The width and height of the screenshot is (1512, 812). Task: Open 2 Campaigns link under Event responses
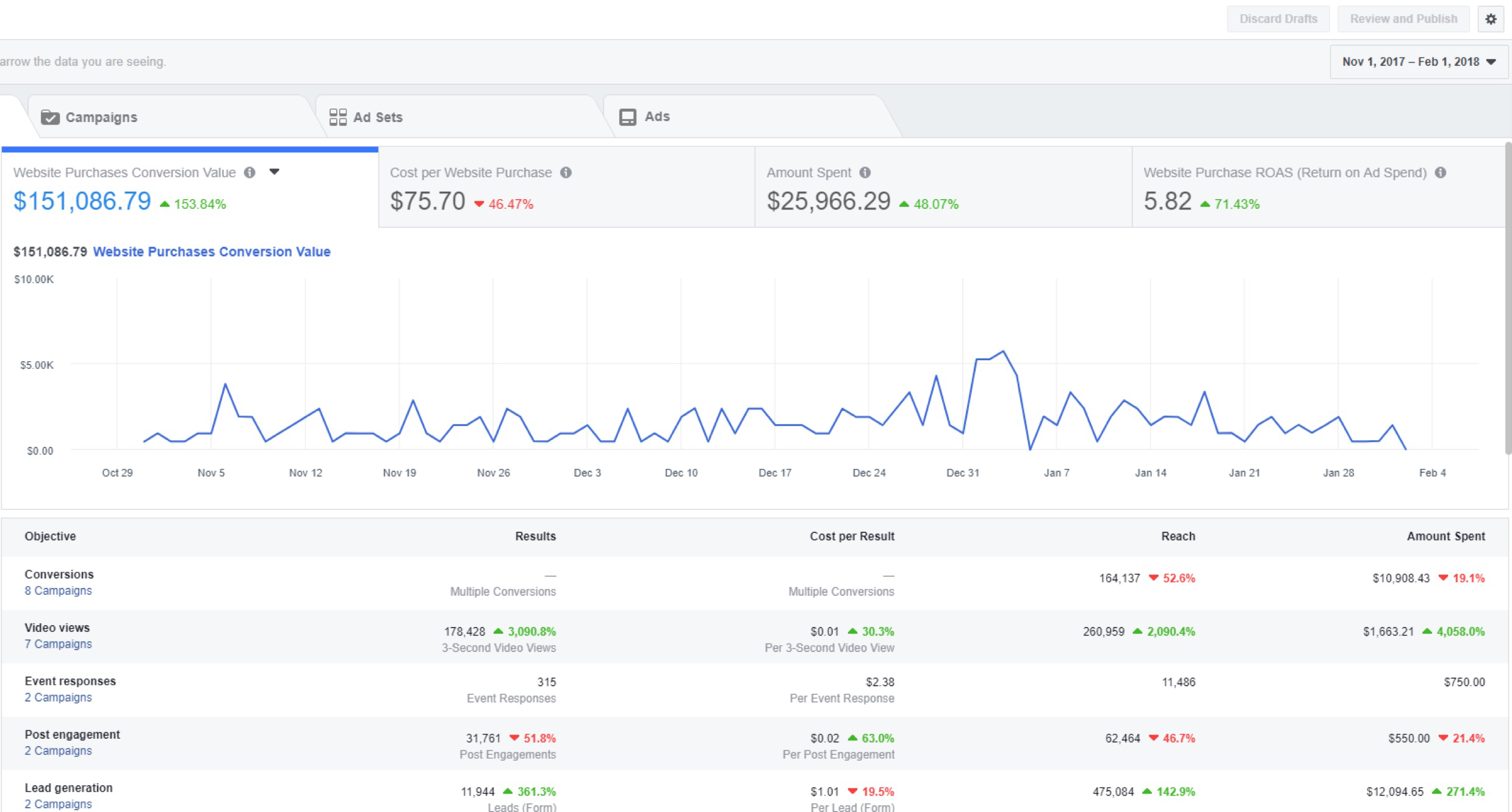pyautogui.click(x=58, y=697)
